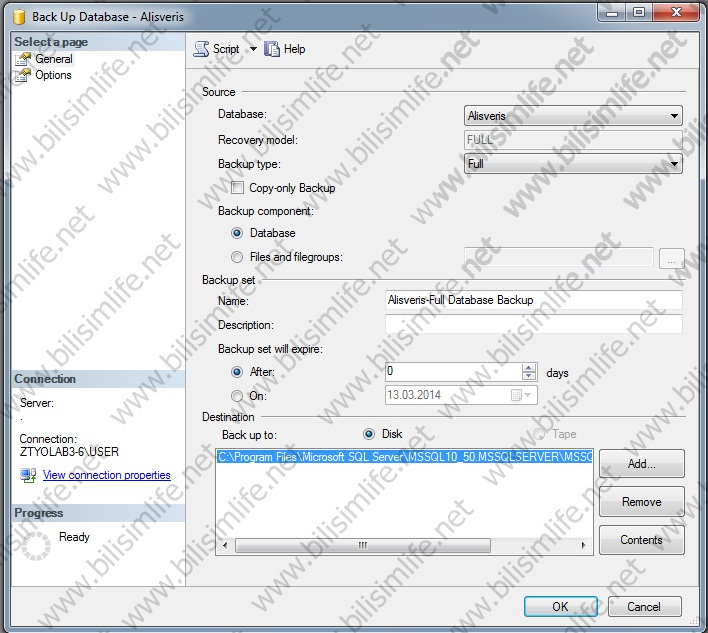This screenshot has height=633, width=708.
Task: Click the backup Description text field
Action: pos(533,325)
